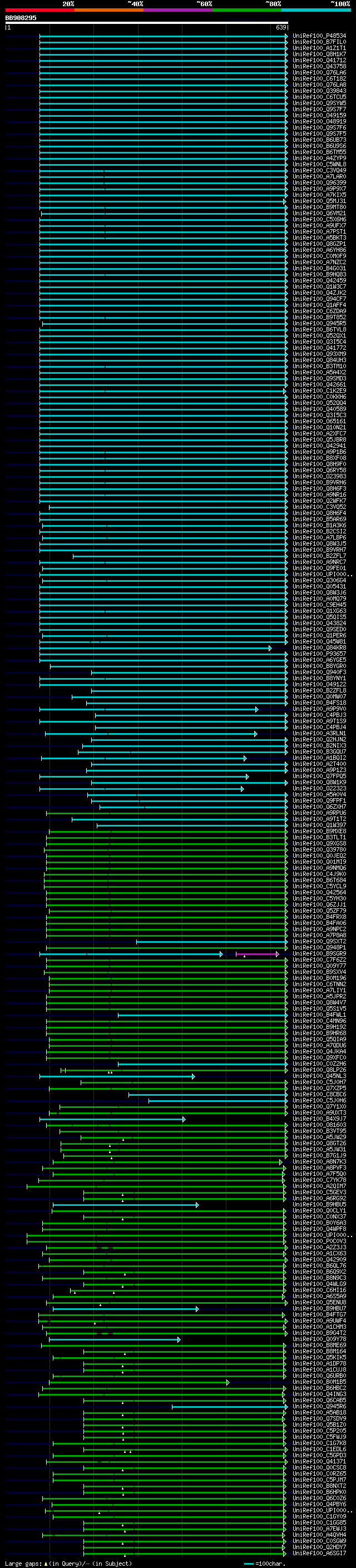
Task: Open hit UniRef100_Q948P1
Action: (x=319, y=948)
